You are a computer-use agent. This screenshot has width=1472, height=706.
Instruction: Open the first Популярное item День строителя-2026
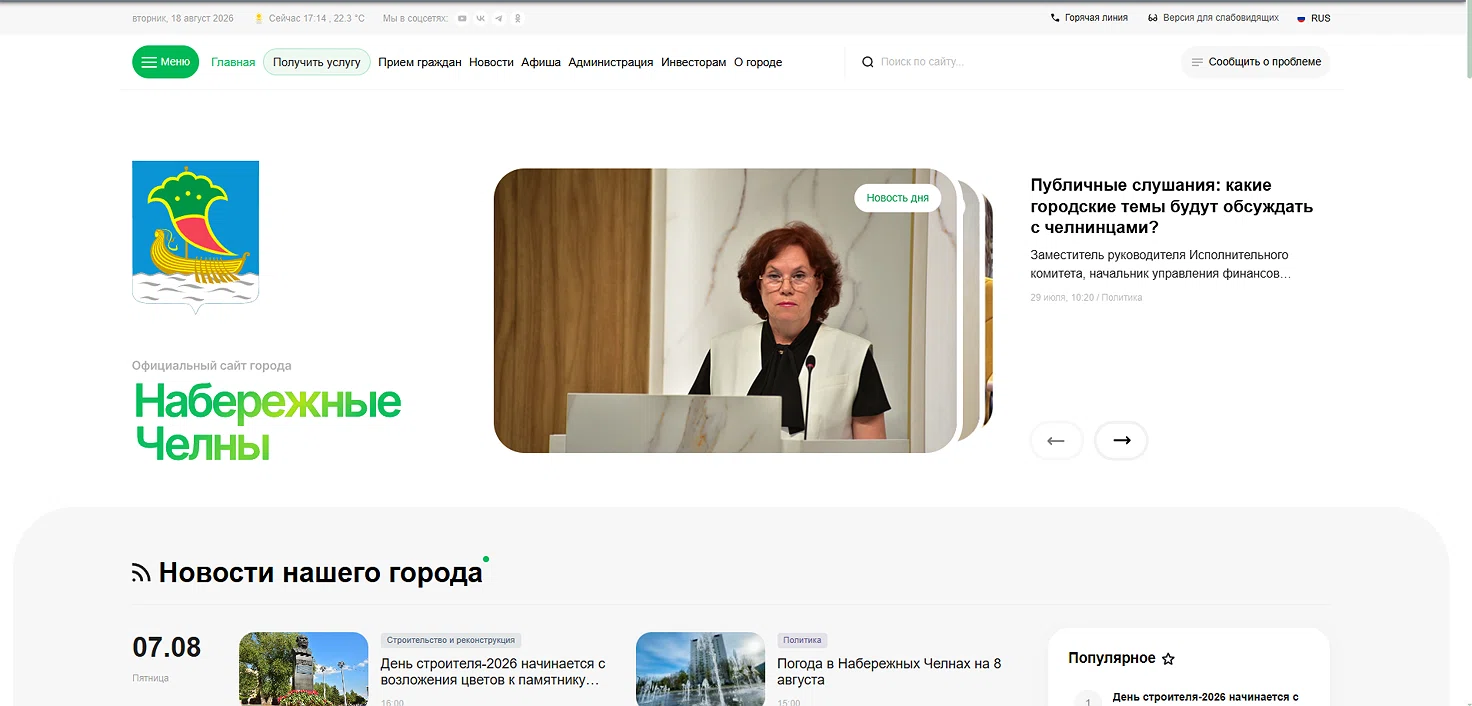pos(1205,697)
